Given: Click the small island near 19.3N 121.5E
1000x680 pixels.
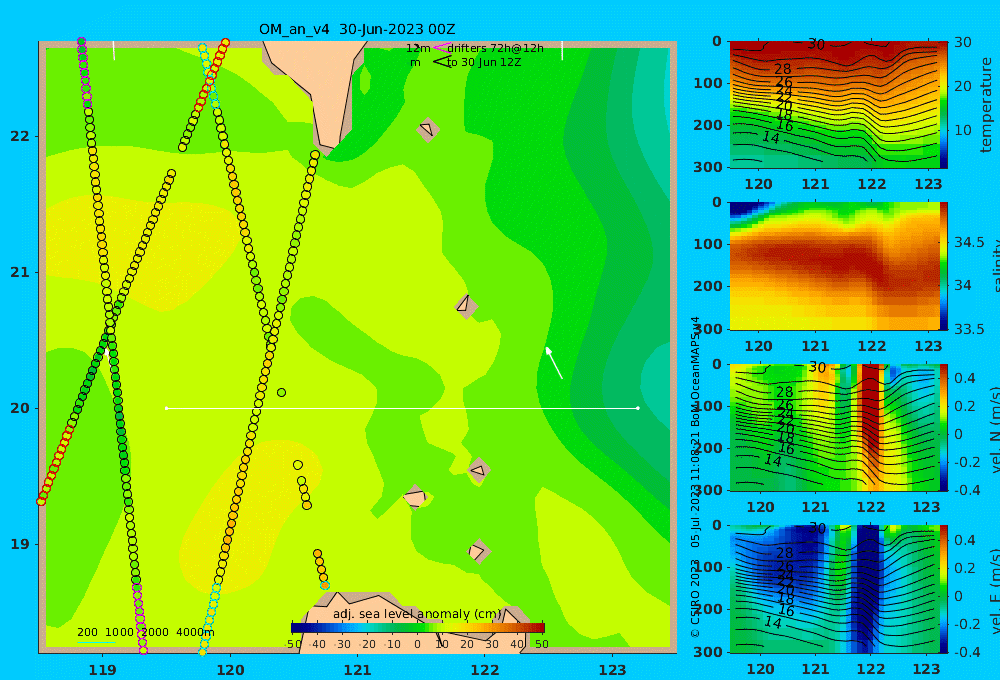Looking at the screenshot, I should [415, 497].
